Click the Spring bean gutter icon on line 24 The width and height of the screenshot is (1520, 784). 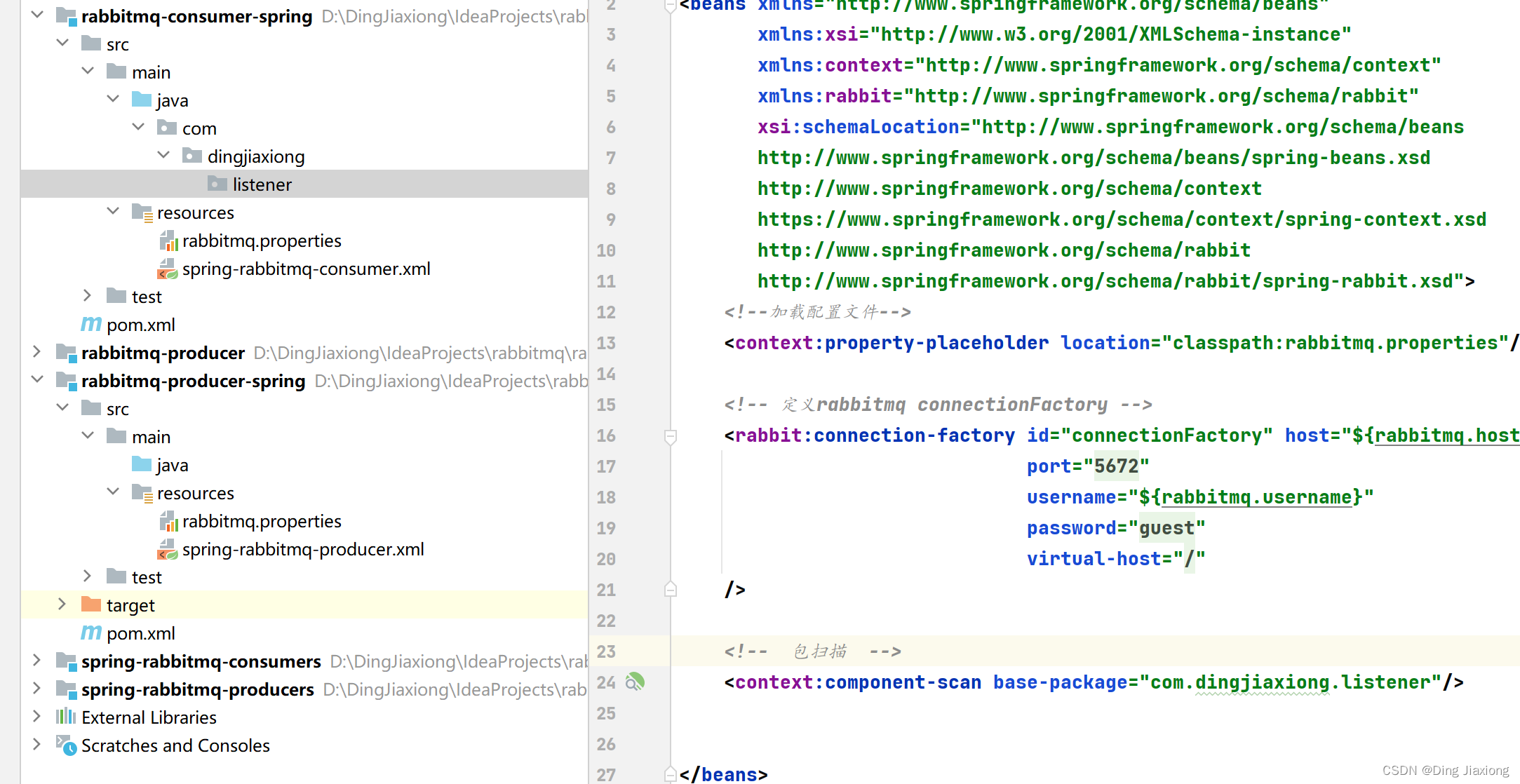(x=635, y=682)
